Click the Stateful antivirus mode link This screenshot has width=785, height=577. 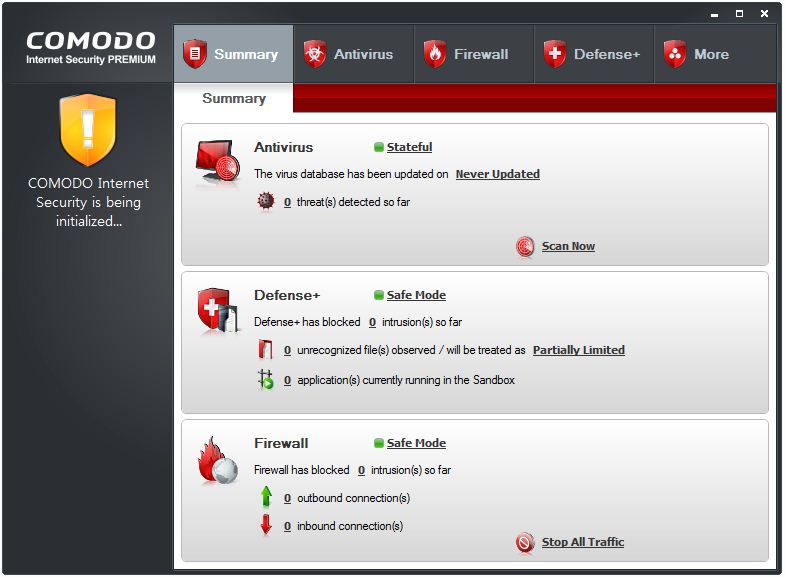[x=409, y=147]
